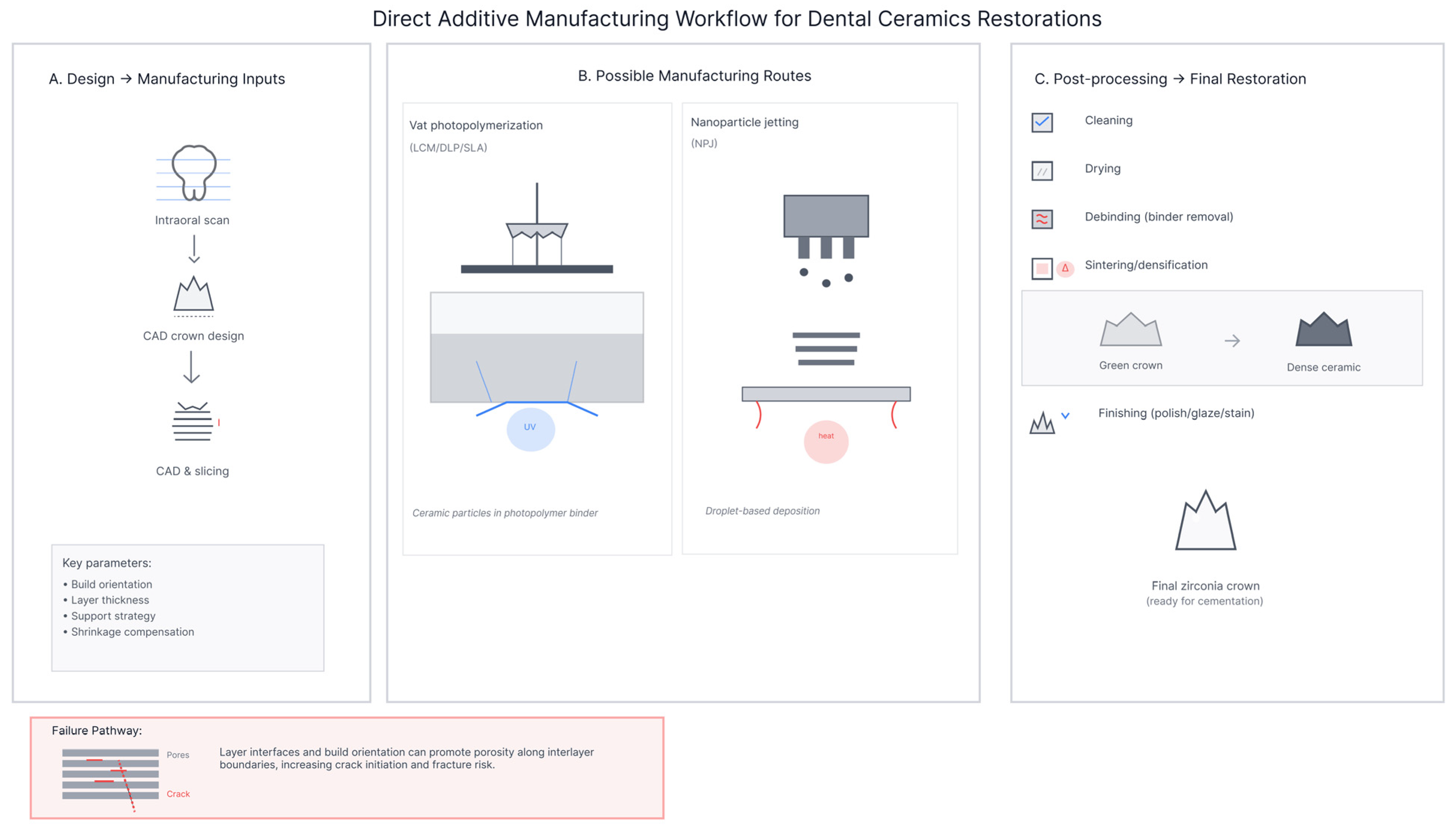Click the arrow between green and dense crowns
The width and height of the screenshot is (1456, 830).
[x=1232, y=341]
